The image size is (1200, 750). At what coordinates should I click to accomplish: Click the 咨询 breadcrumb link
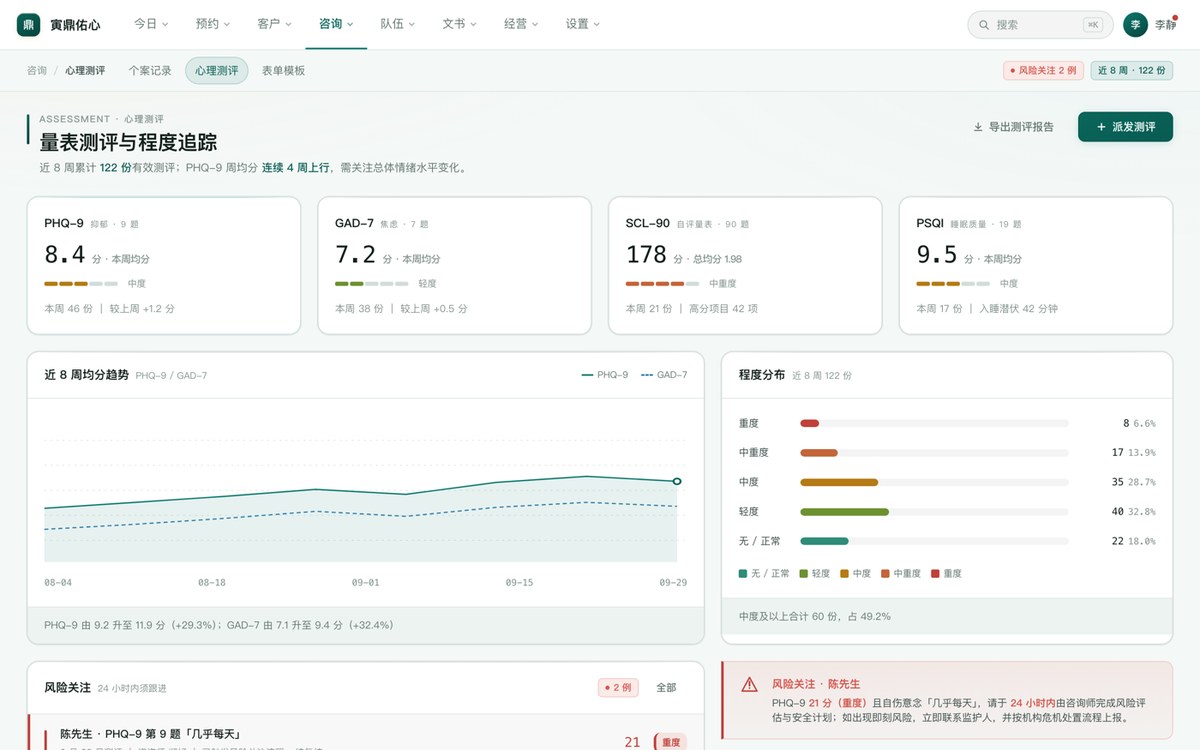[x=37, y=71]
